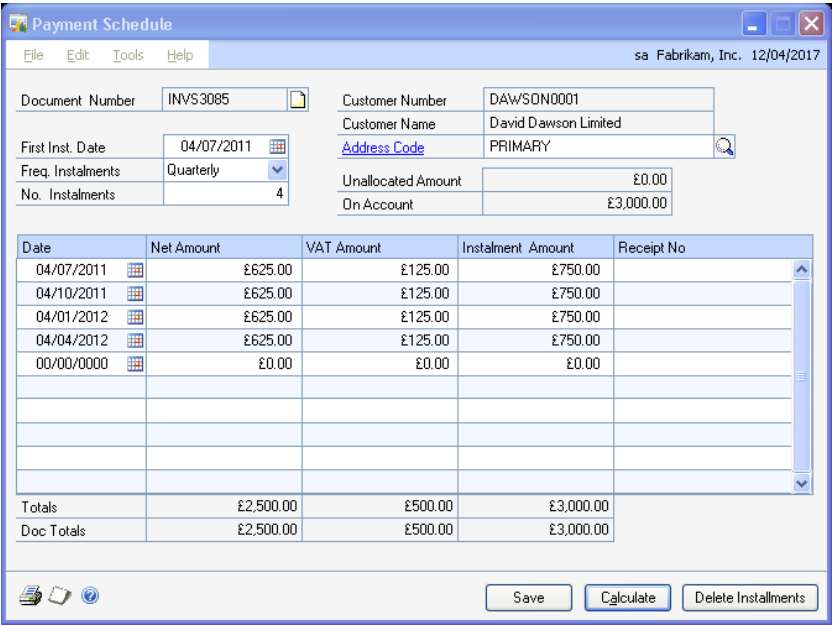Open the Tools menu
835x627 pixels.
[127, 55]
